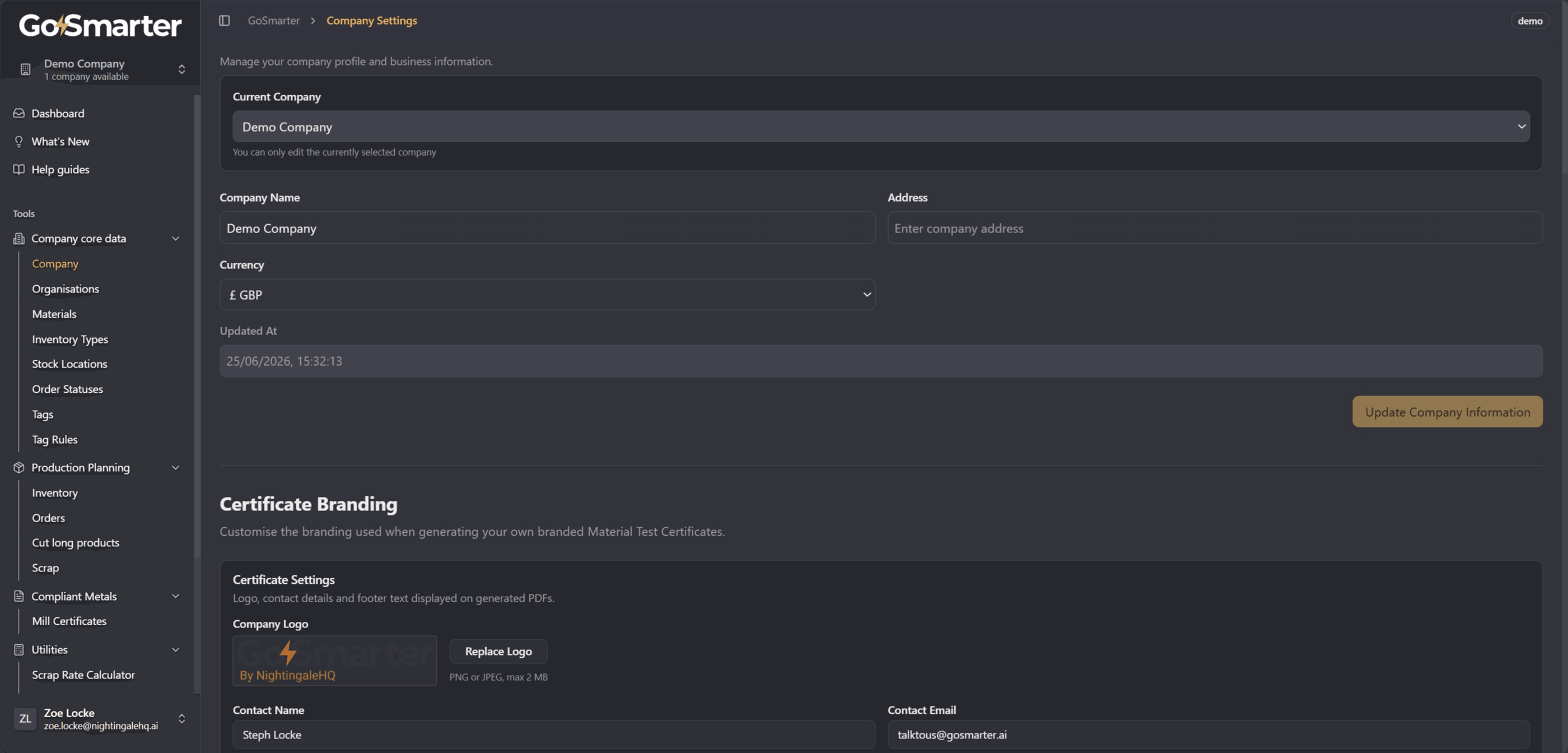Image resolution: width=1568 pixels, height=753 pixels.
Task: Open the Zoe Locke user menu
Action: tap(100, 719)
